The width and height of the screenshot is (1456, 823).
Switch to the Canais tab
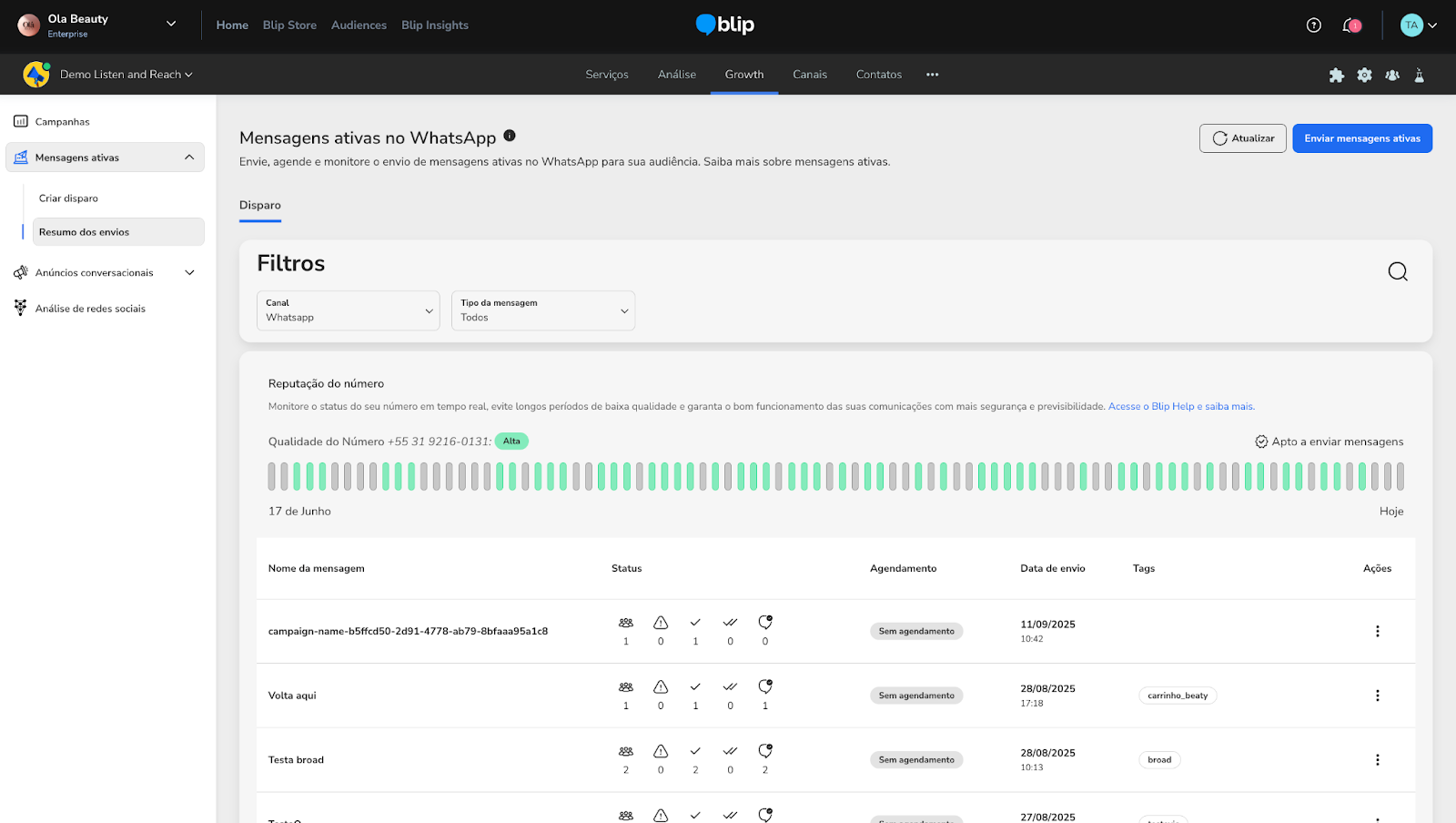(x=809, y=75)
